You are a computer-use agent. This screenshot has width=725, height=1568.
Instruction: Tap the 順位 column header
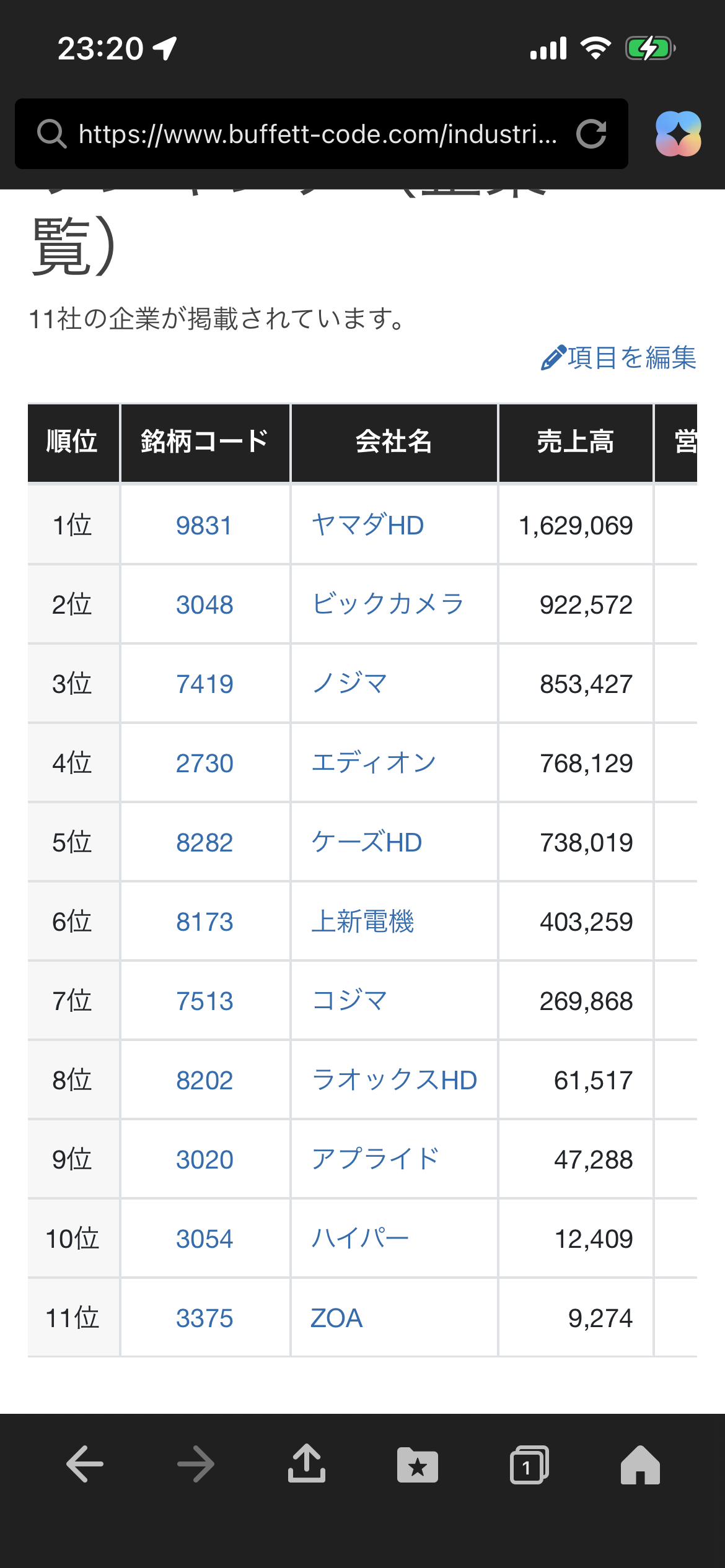point(72,442)
